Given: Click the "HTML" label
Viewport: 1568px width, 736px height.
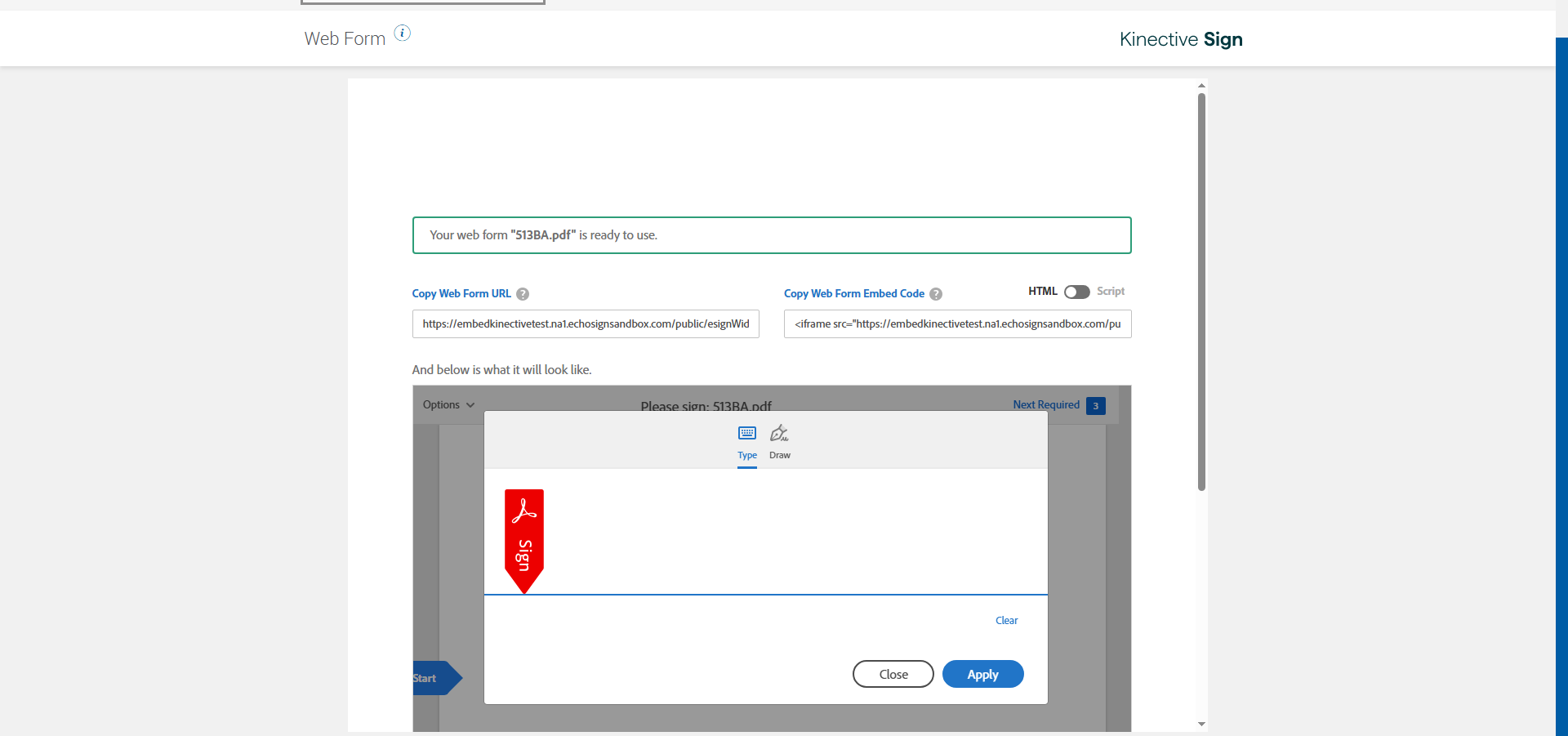Looking at the screenshot, I should pos(1043,292).
